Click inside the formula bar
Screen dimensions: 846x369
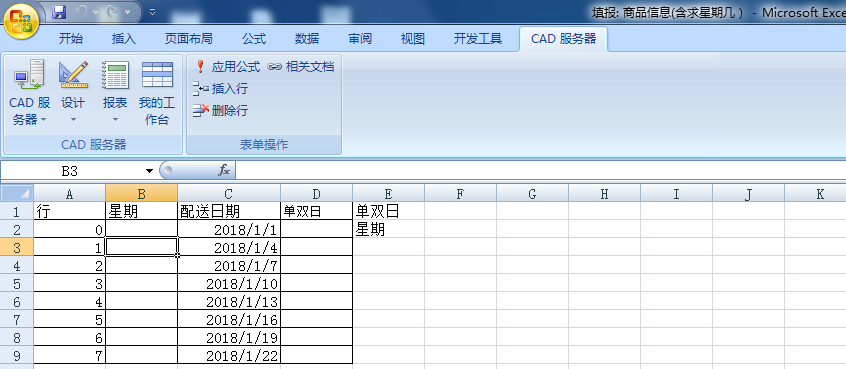click(x=540, y=171)
